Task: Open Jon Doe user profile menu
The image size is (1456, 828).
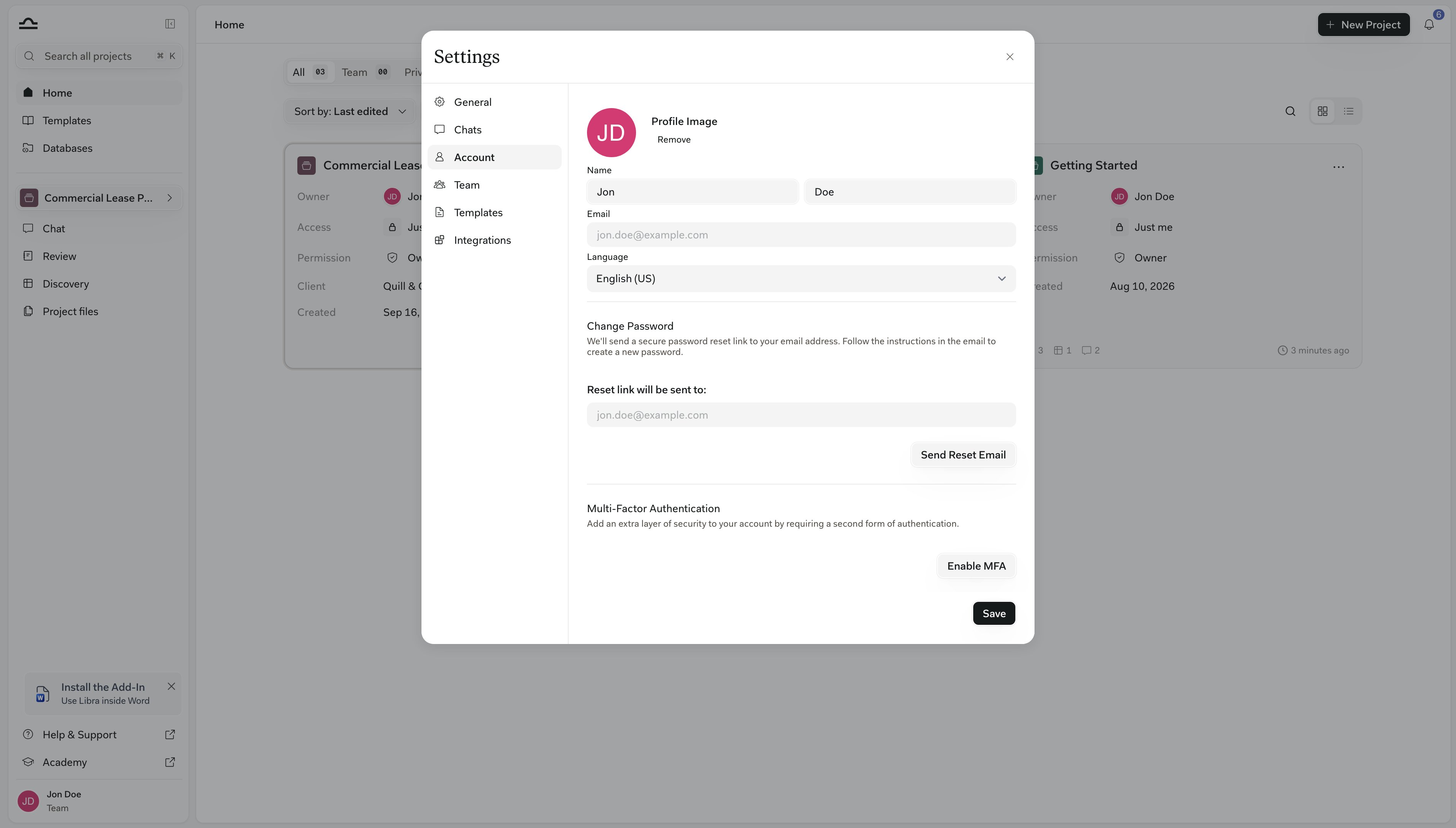Action: [99, 801]
